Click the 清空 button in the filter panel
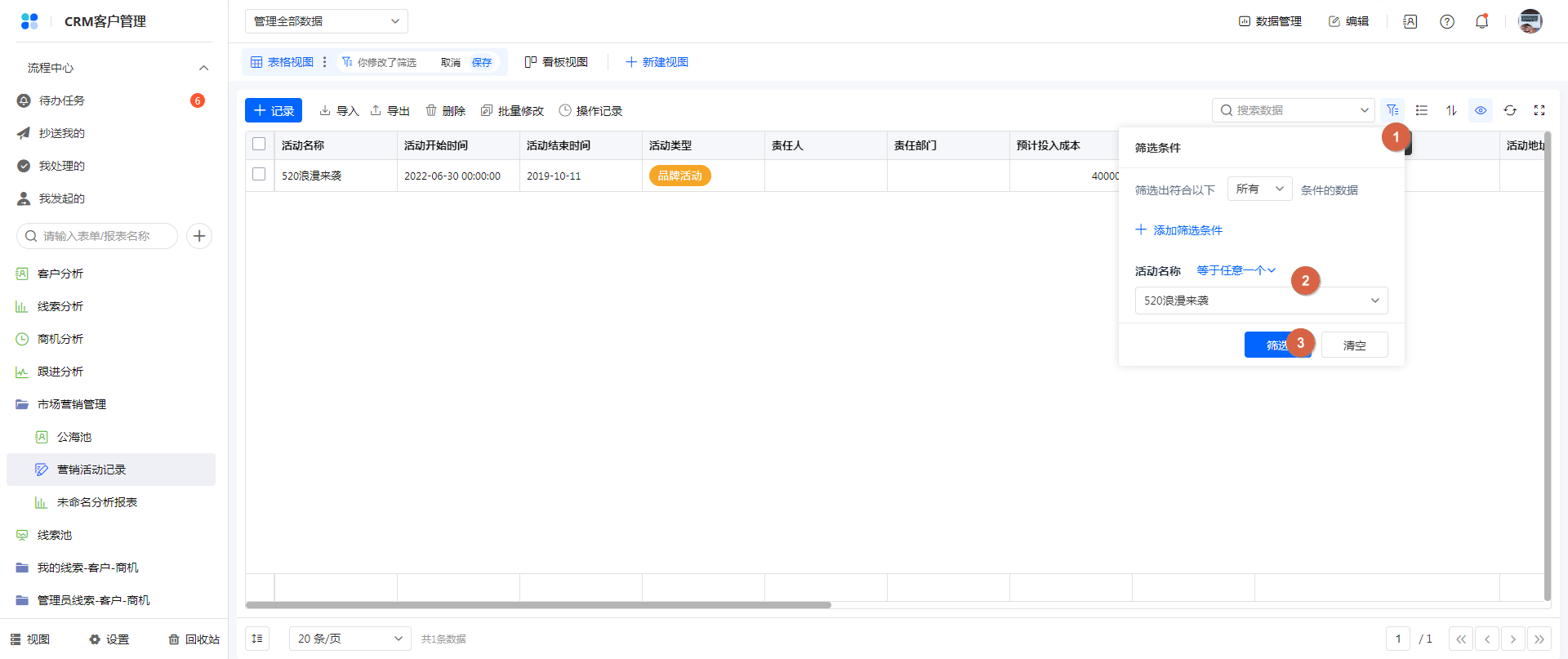The width and height of the screenshot is (1568, 659). tap(1354, 345)
